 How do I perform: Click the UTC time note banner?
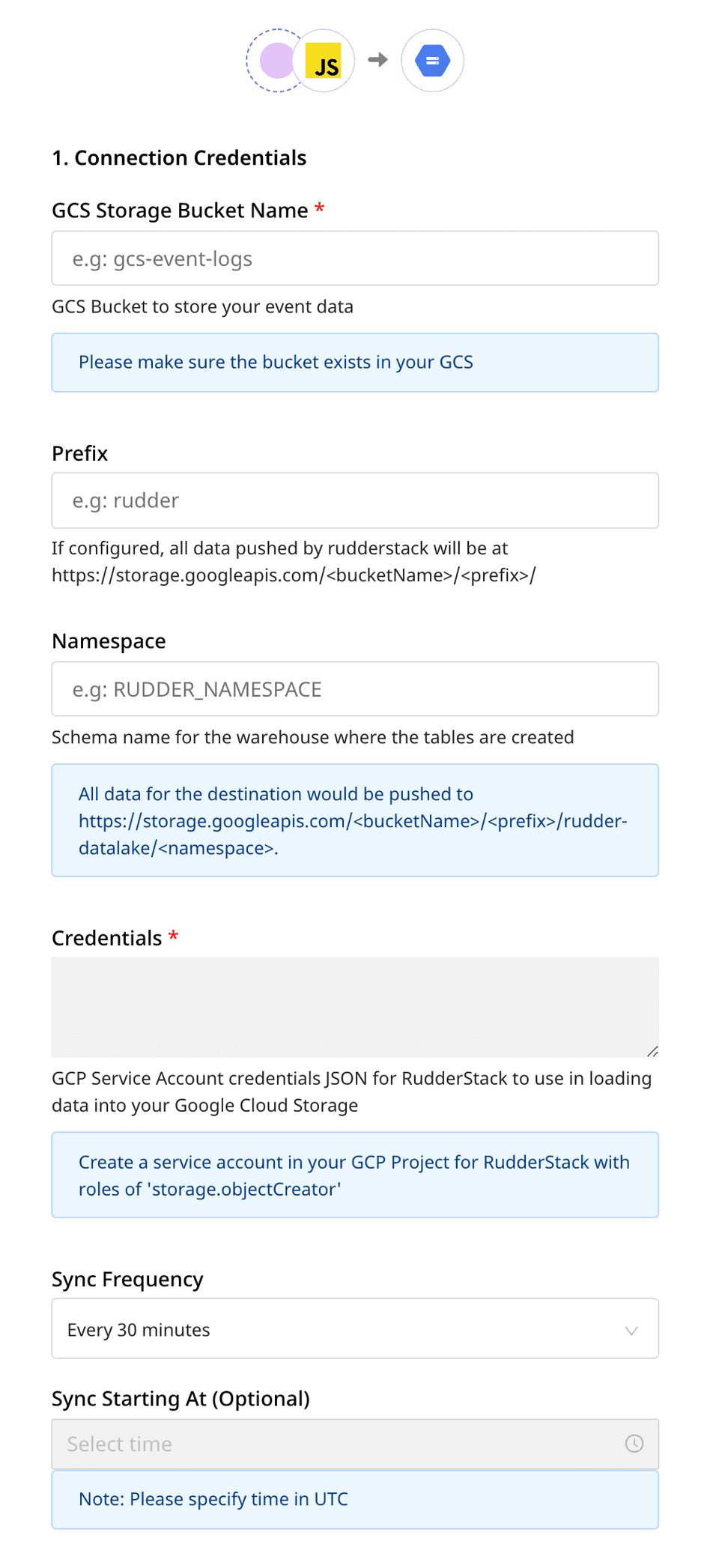point(354,1499)
